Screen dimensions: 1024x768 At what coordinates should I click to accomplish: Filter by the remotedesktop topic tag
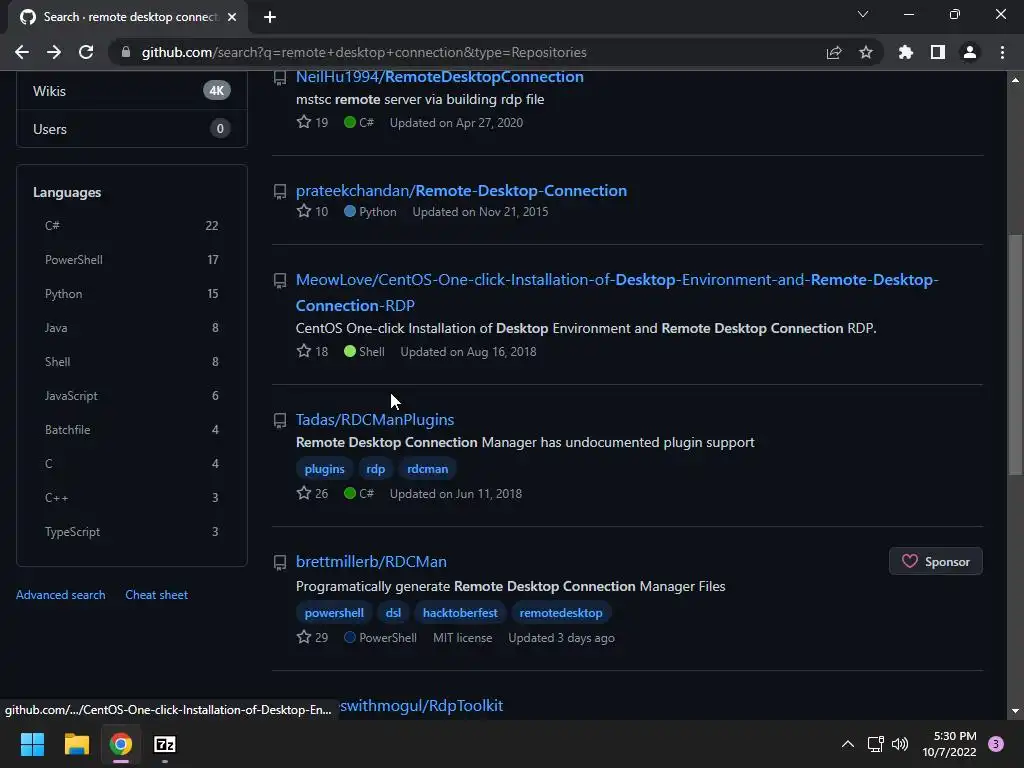[x=561, y=613]
